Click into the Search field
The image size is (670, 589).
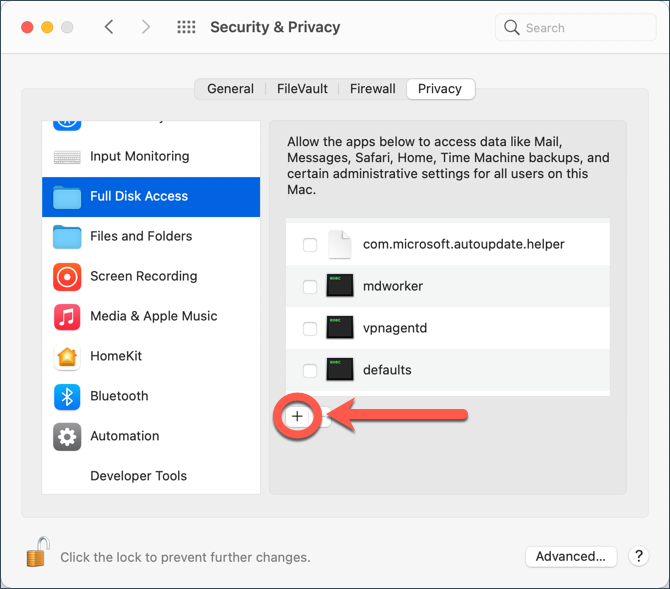(576, 27)
